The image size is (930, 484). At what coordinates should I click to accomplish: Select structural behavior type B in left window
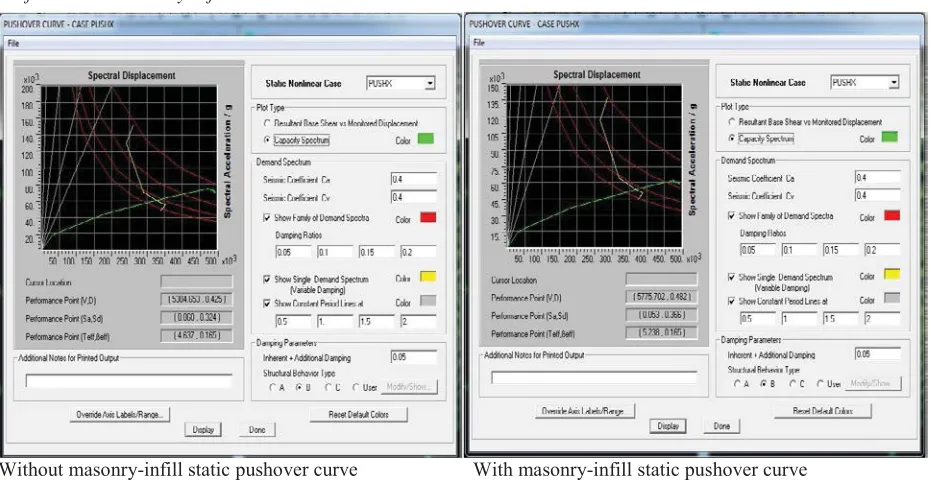click(x=300, y=387)
